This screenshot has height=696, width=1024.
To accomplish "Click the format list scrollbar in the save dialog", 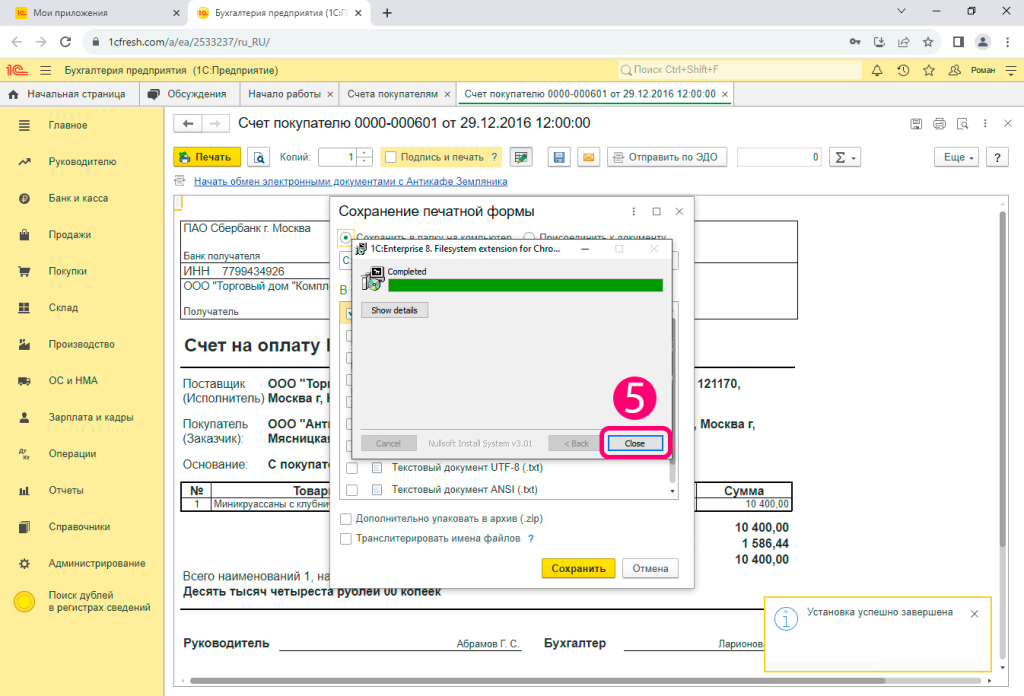I will point(673,398).
